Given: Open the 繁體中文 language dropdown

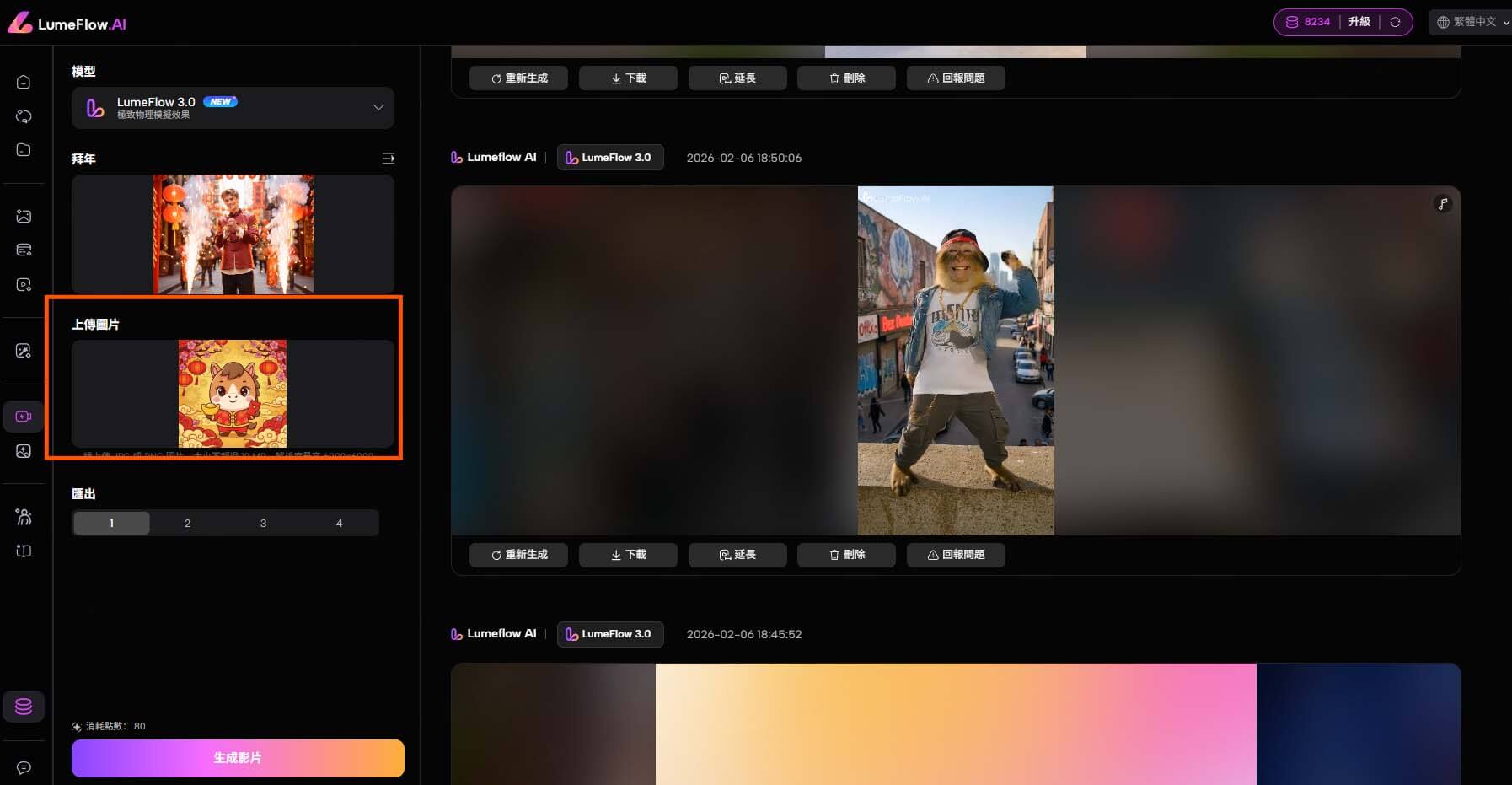Looking at the screenshot, I should pyautogui.click(x=1472, y=22).
